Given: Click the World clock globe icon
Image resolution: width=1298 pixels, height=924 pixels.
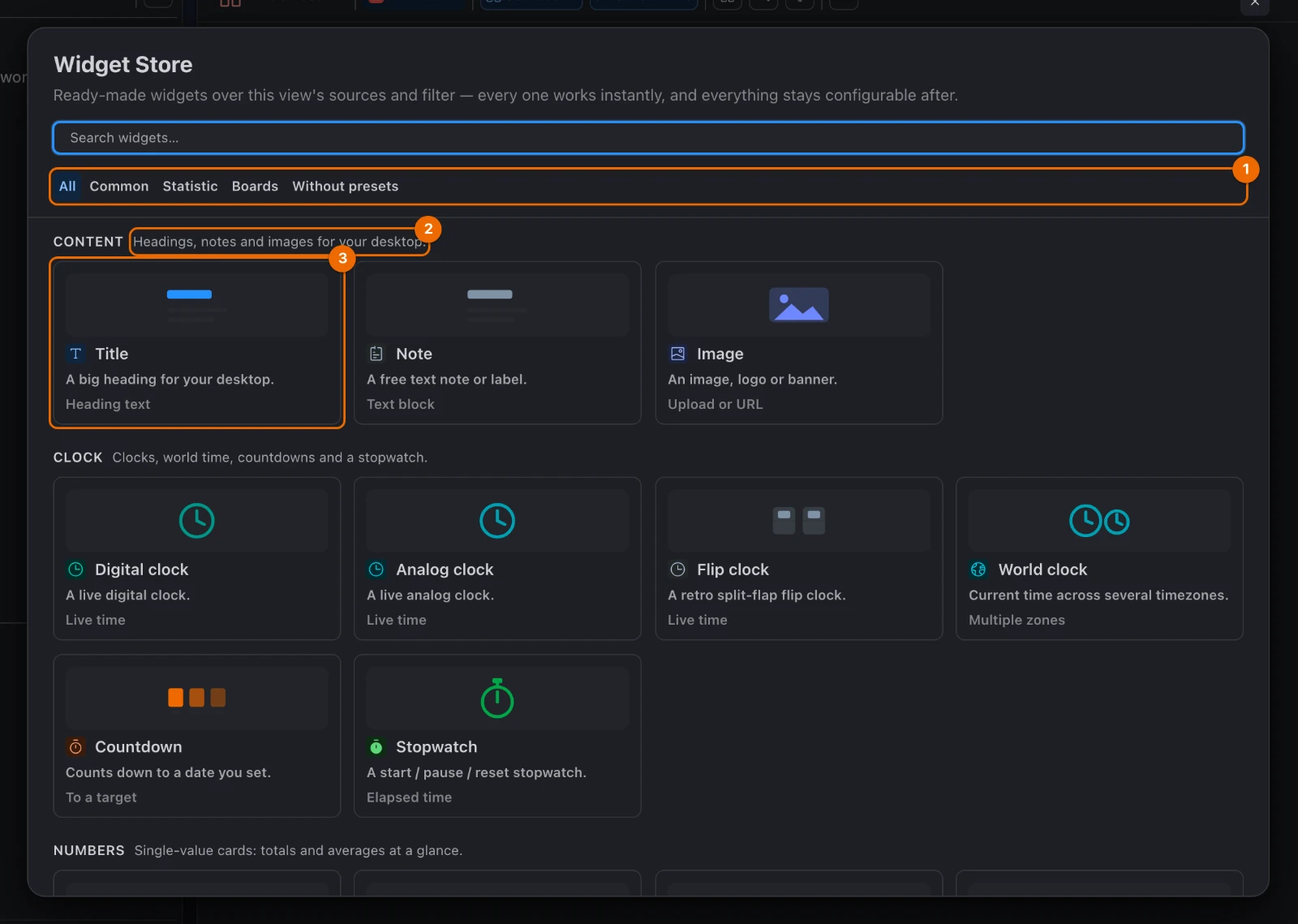Looking at the screenshot, I should point(978,569).
